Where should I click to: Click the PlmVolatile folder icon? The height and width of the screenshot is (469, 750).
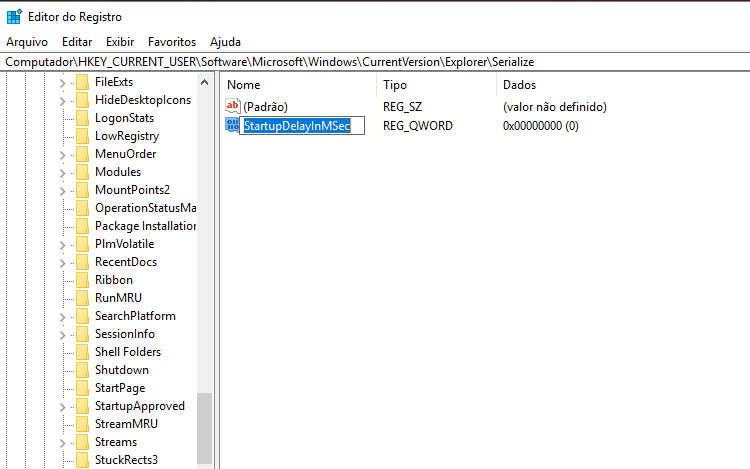(x=82, y=244)
